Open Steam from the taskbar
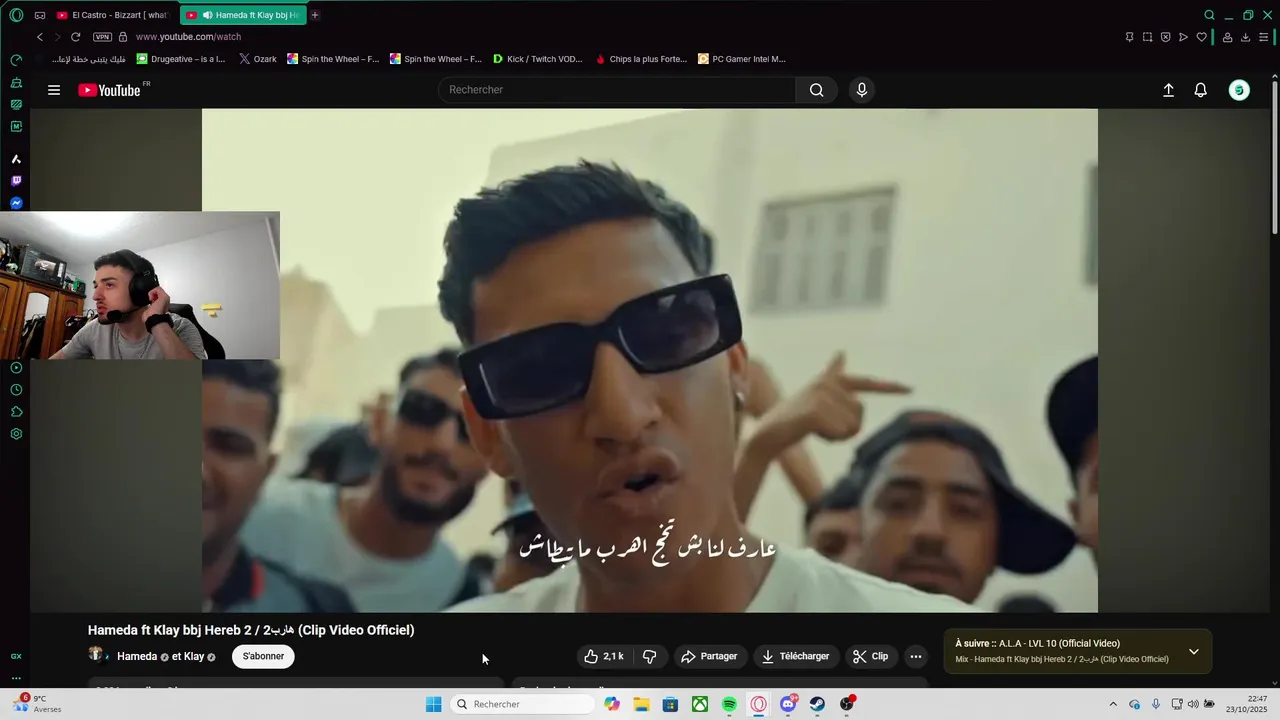 pyautogui.click(x=817, y=704)
